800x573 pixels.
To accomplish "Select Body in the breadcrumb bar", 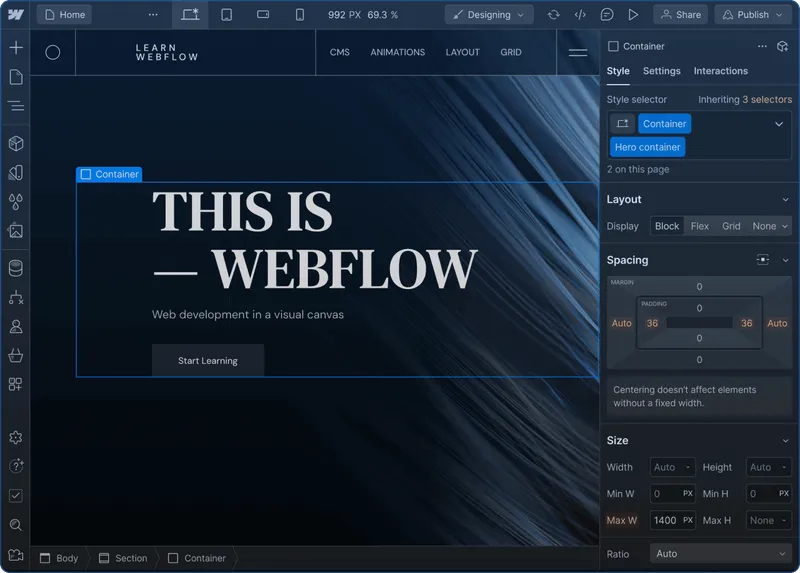I will click(59, 558).
